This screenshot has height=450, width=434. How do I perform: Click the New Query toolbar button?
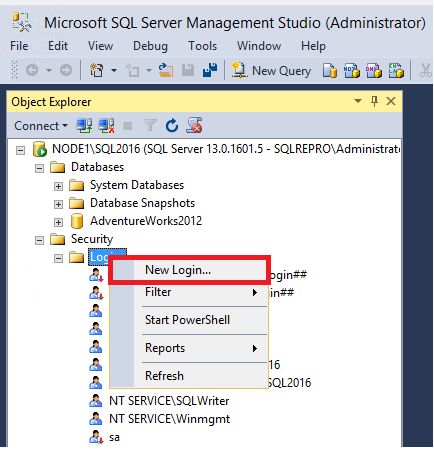coord(271,71)
